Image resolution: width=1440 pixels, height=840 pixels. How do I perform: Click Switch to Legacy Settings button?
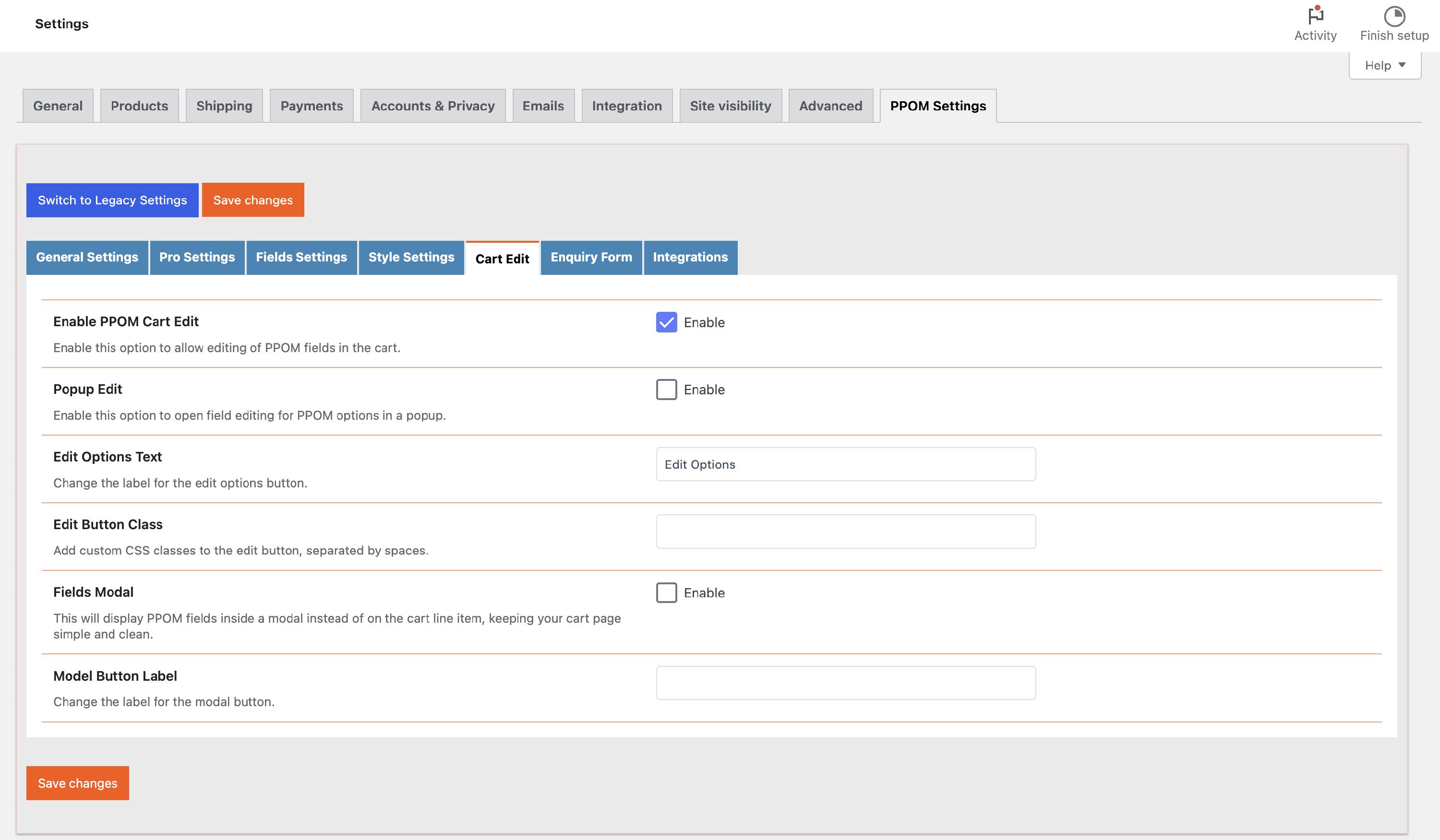click(x=112, y=200)
